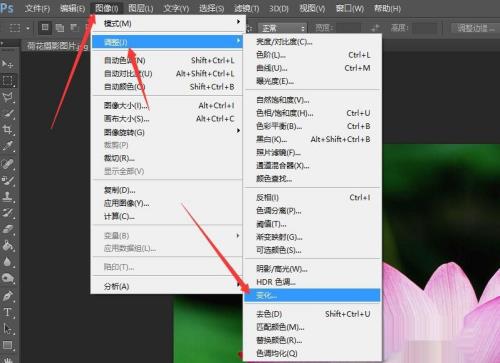This screenshot has width=500, height=363.
Task: Open the 编辑(E) menu
Action: 72,8
